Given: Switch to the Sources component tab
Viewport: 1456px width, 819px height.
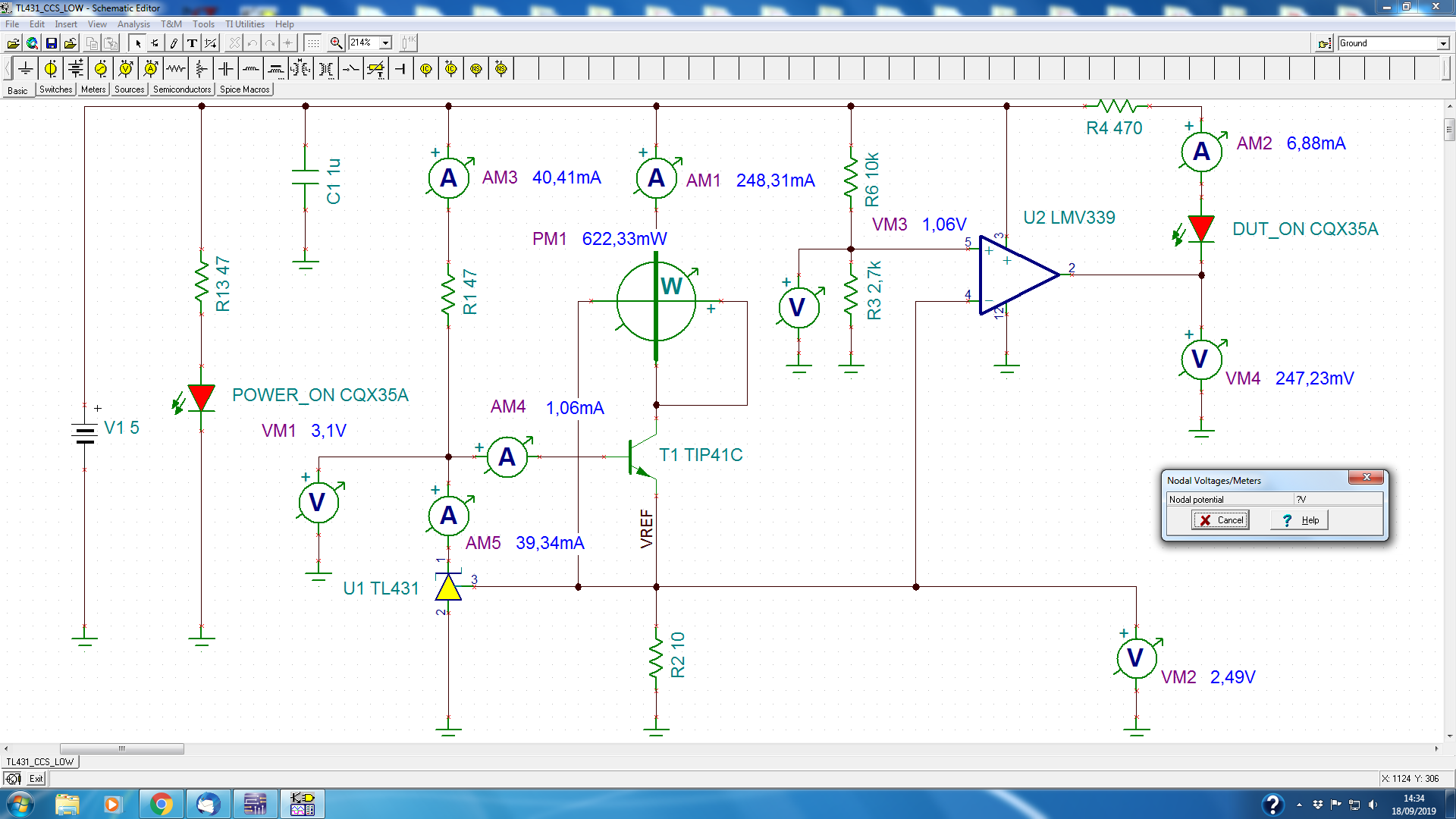Looking at the screenshot, I should (x=130, y=89).
